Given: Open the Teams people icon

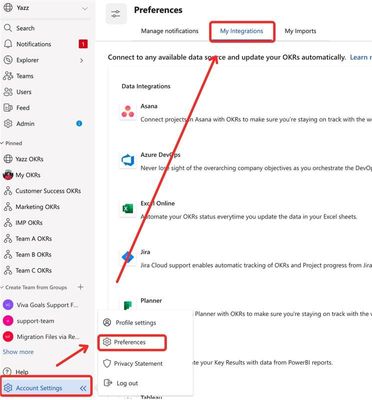Looking at the screenshot, I should tap(8, 76).
